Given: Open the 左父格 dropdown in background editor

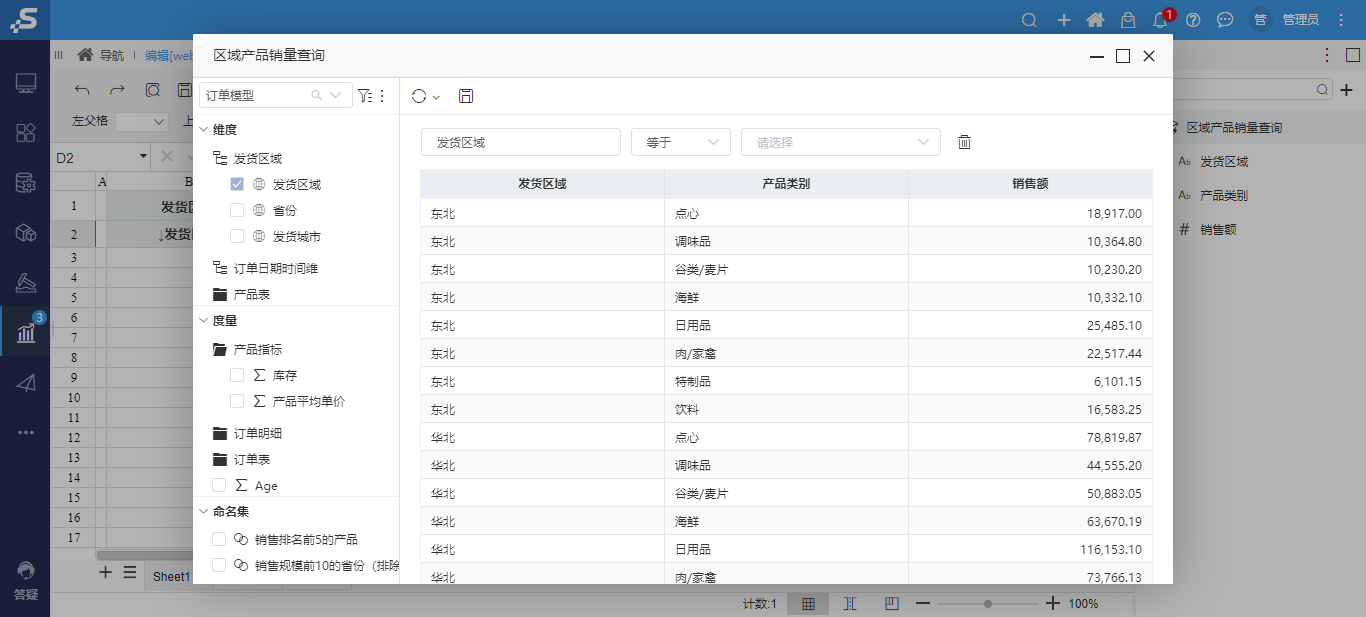Looking at the screenshot, I should point(142,122).
